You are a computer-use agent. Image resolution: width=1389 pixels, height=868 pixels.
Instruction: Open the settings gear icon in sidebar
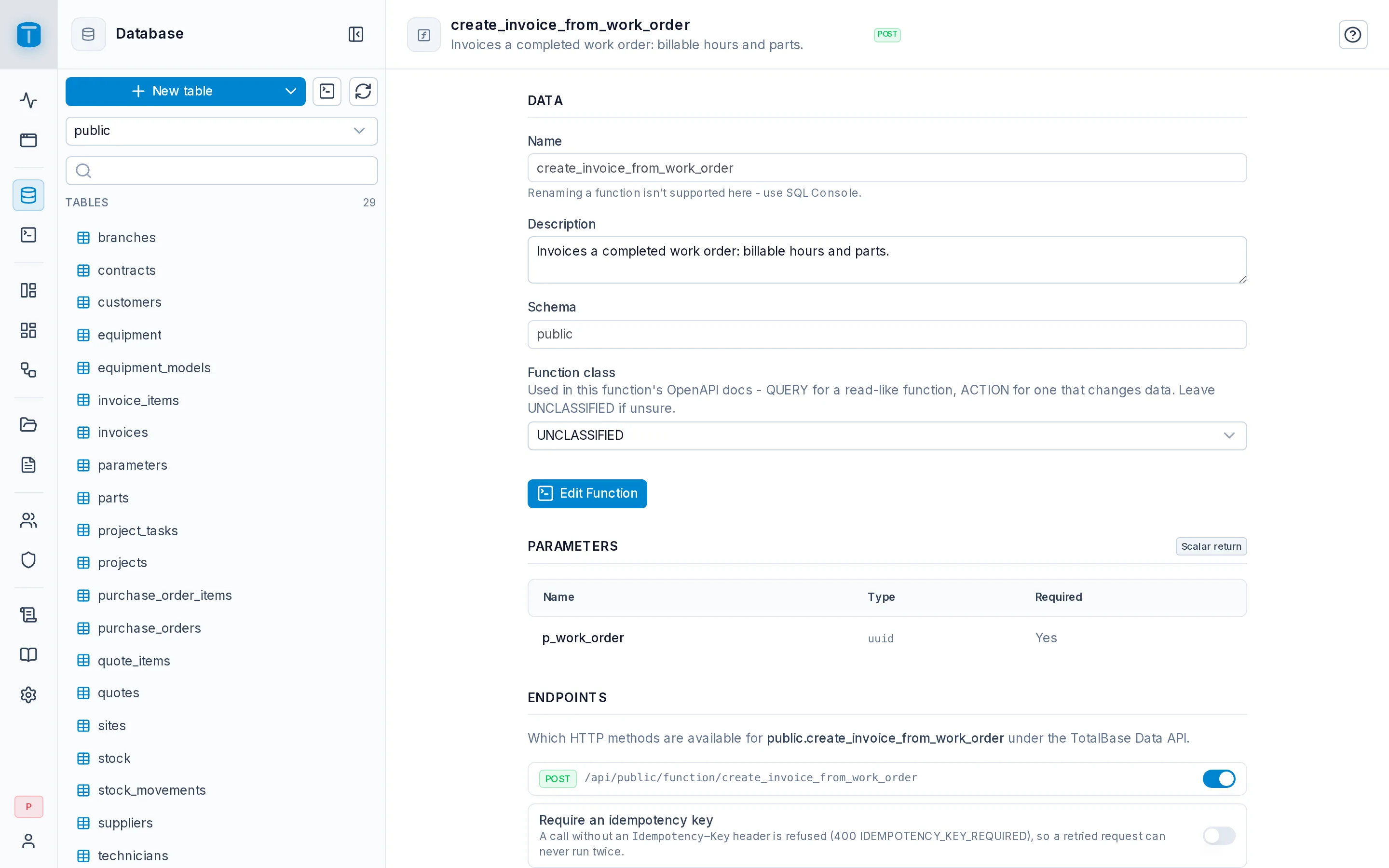(x=29, y=694)
